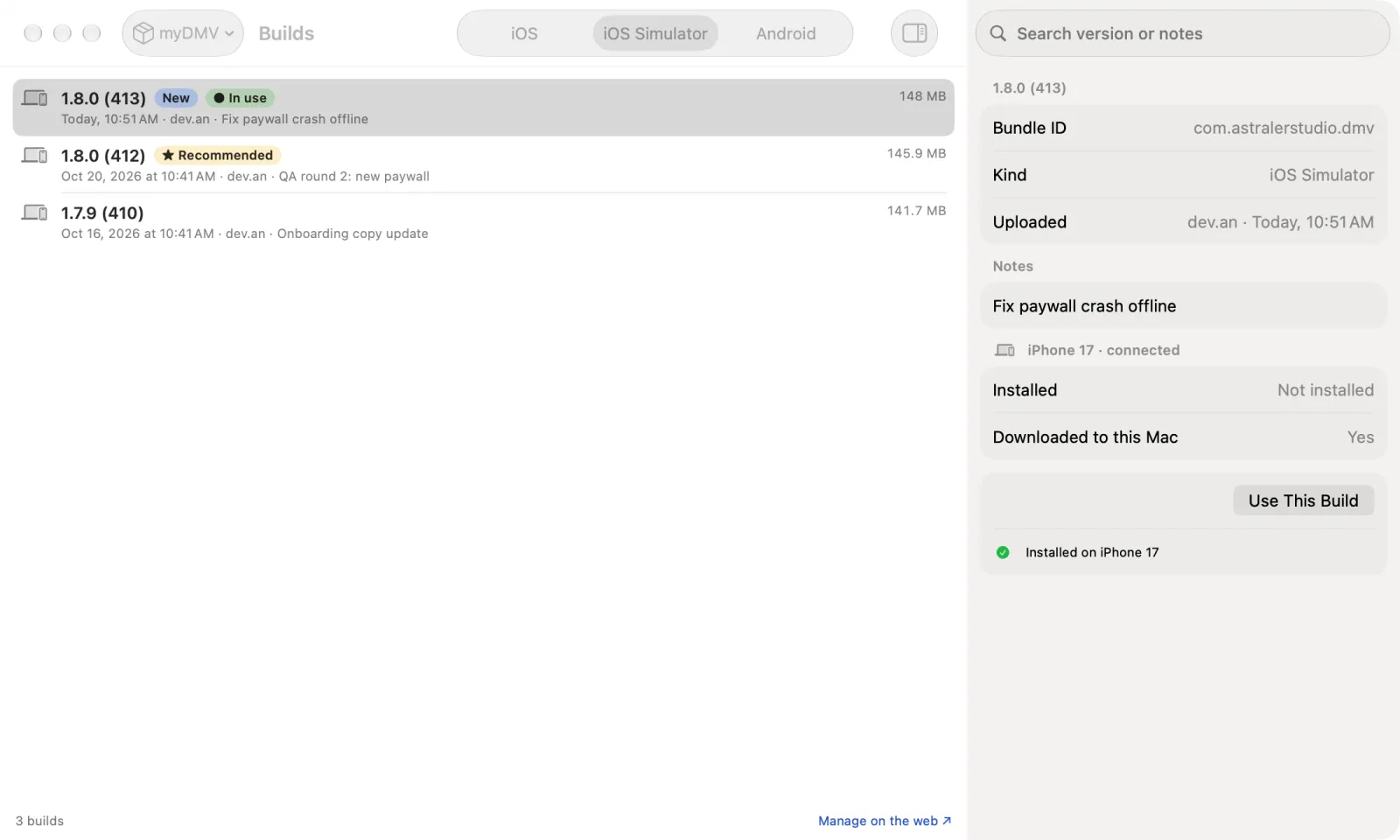Click 'Installed on iPhone 17' status text

(1092, 552)
